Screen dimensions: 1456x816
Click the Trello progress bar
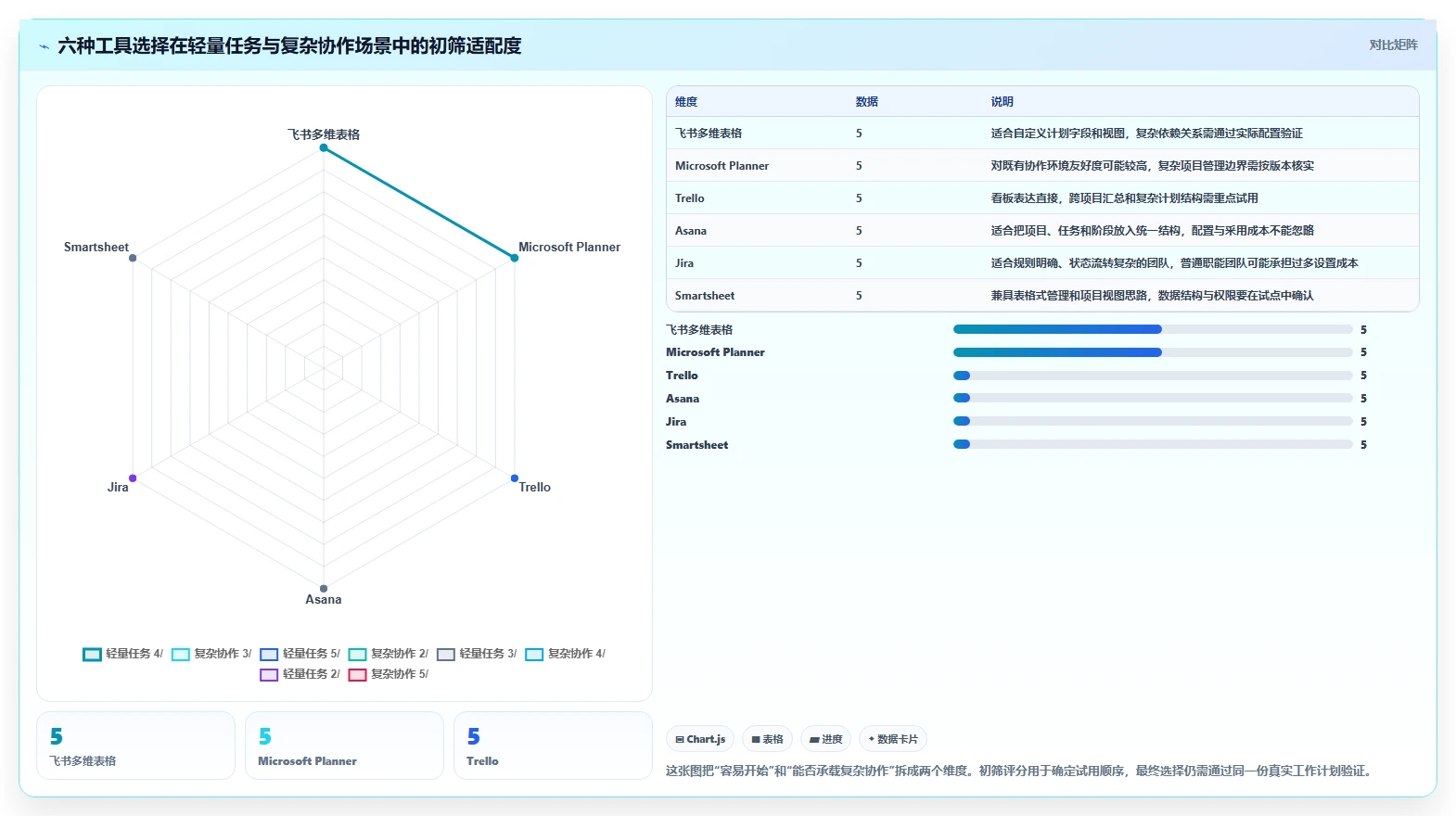pyautogui.click(x=1153, y=376)
